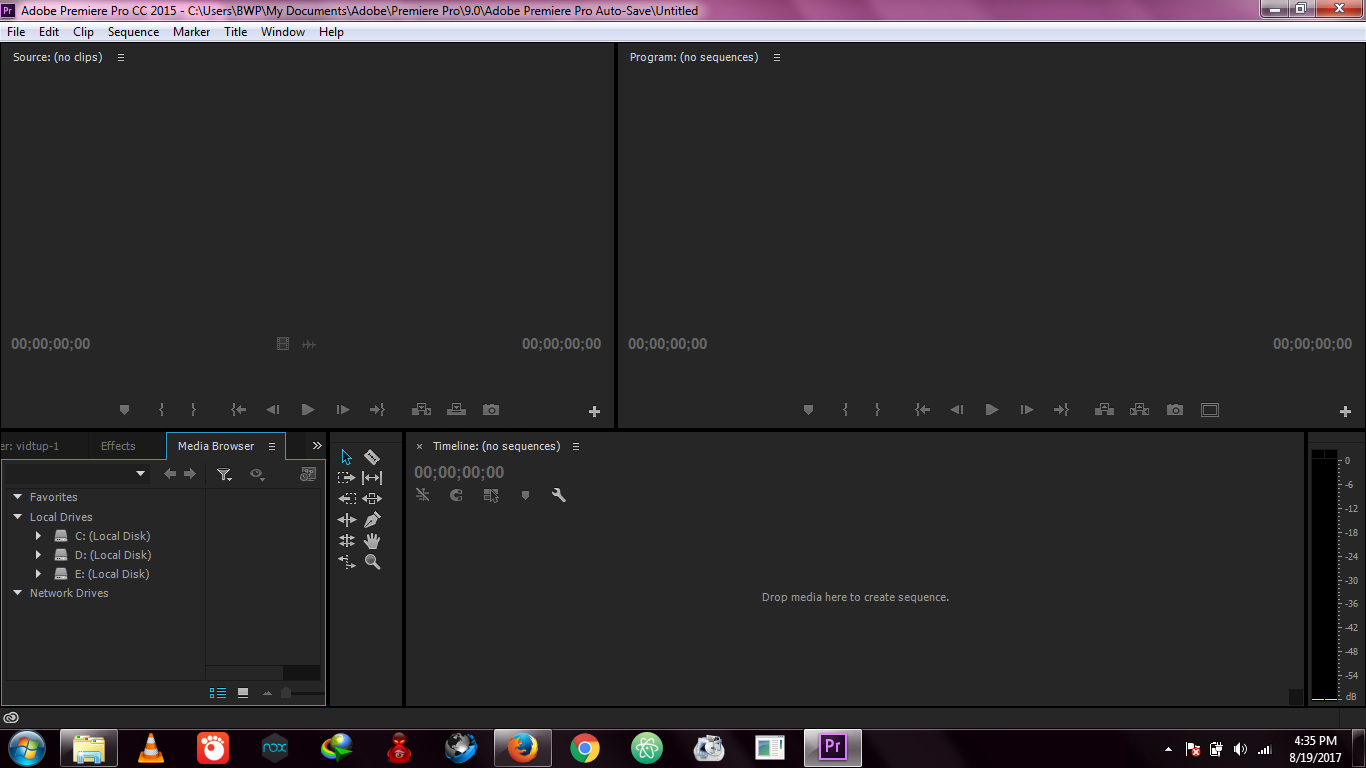Select the Pen tool
Screen dimensions: 1366x768
pyautogui.click(x=372, y=520)
